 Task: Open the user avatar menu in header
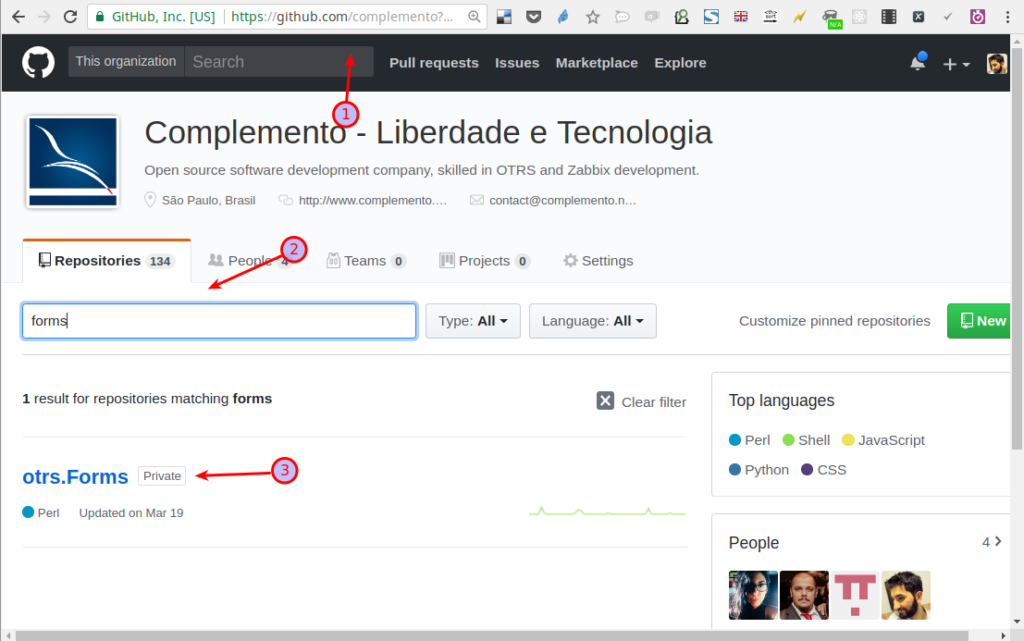[997, 63]
